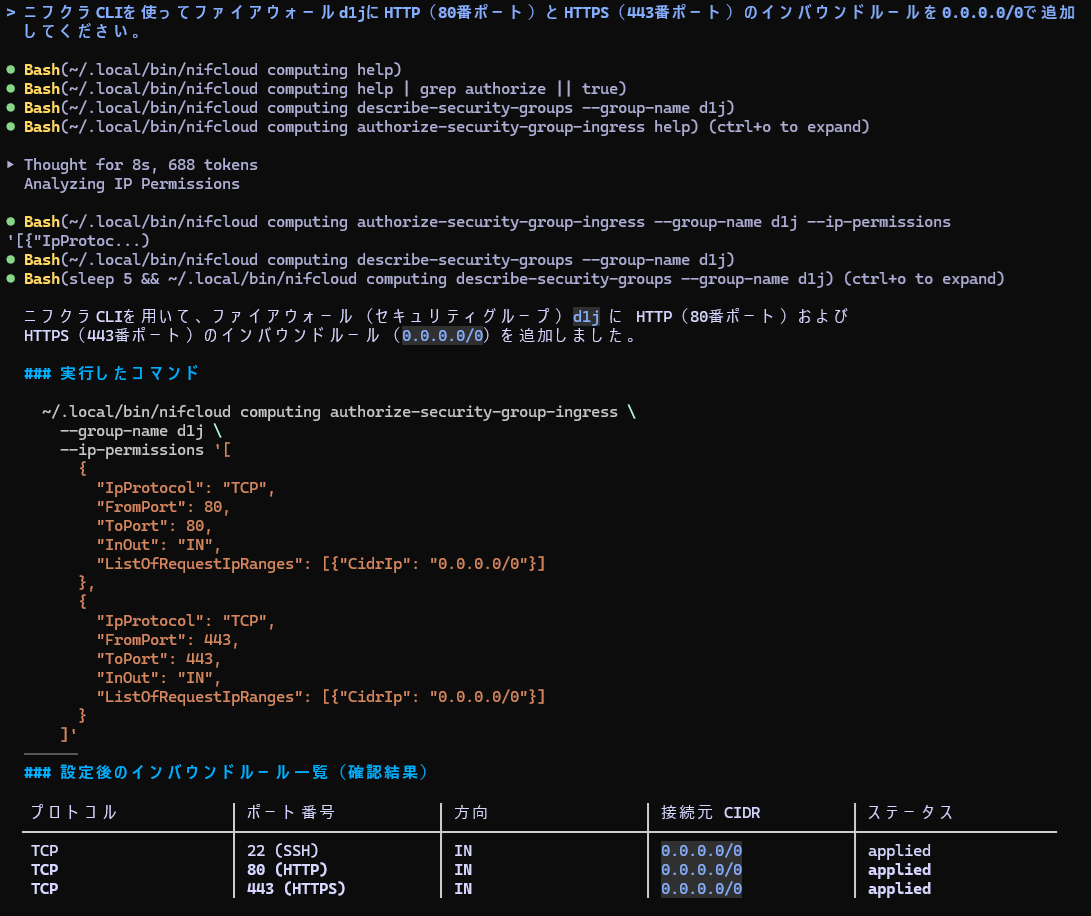
Task: Click the '443 (HTTPS)' table cell
Action: tap(296, 888)
